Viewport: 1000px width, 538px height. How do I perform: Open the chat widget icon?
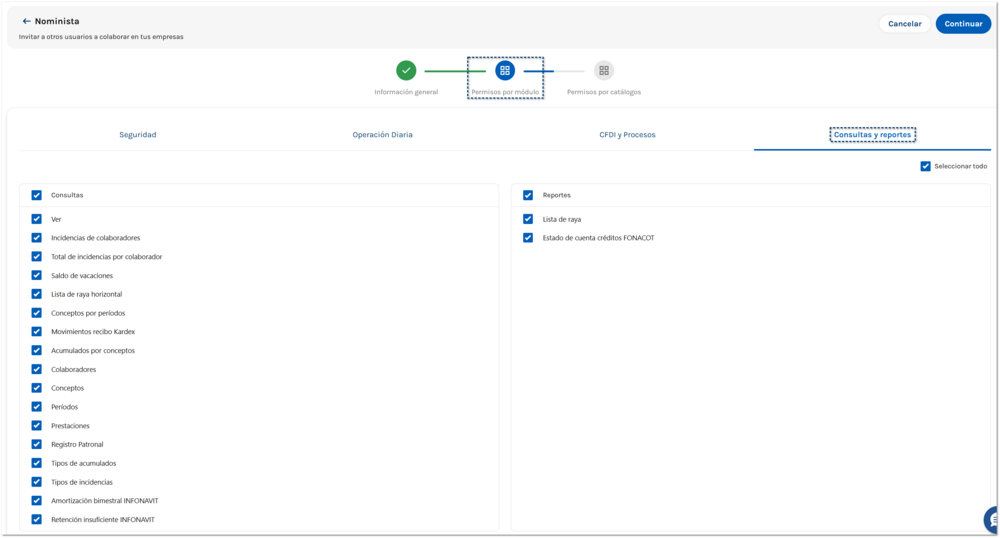click(x=992, y=519)
